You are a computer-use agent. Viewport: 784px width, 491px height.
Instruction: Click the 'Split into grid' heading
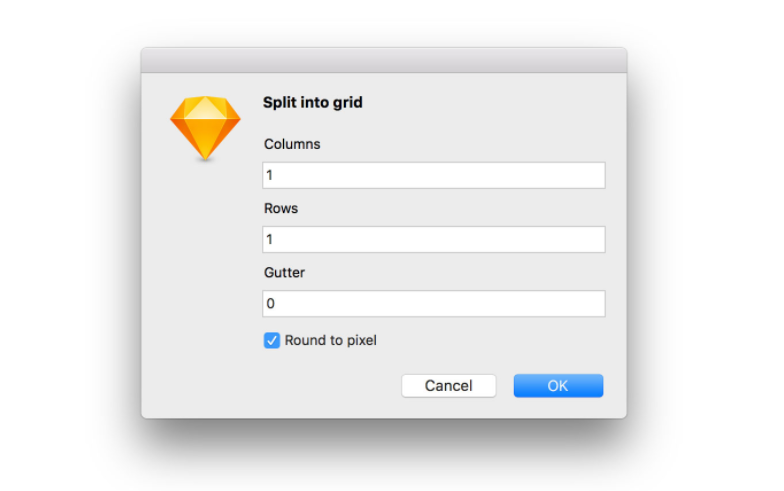point(312,102)
